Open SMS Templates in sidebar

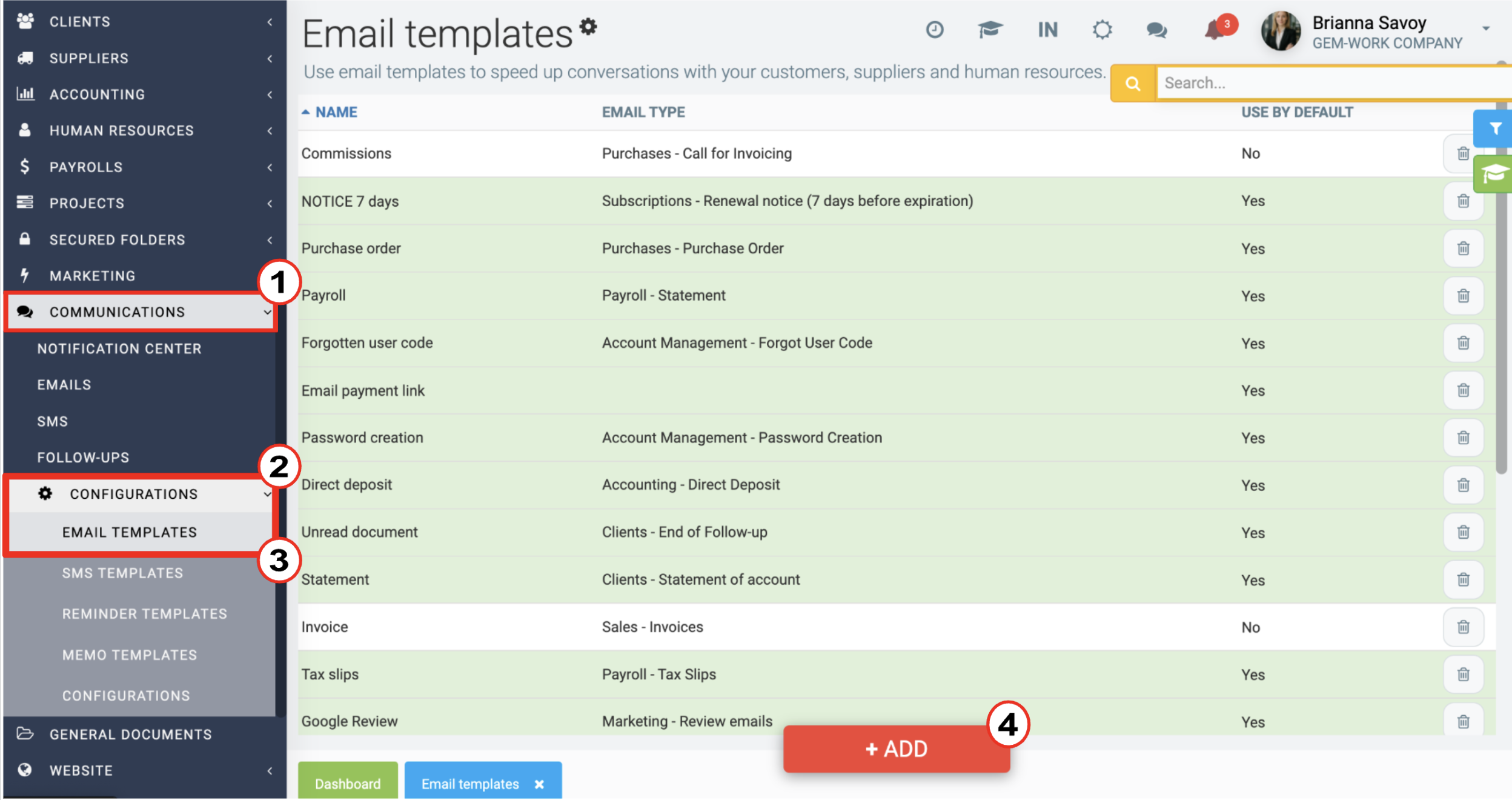[122, 573]
